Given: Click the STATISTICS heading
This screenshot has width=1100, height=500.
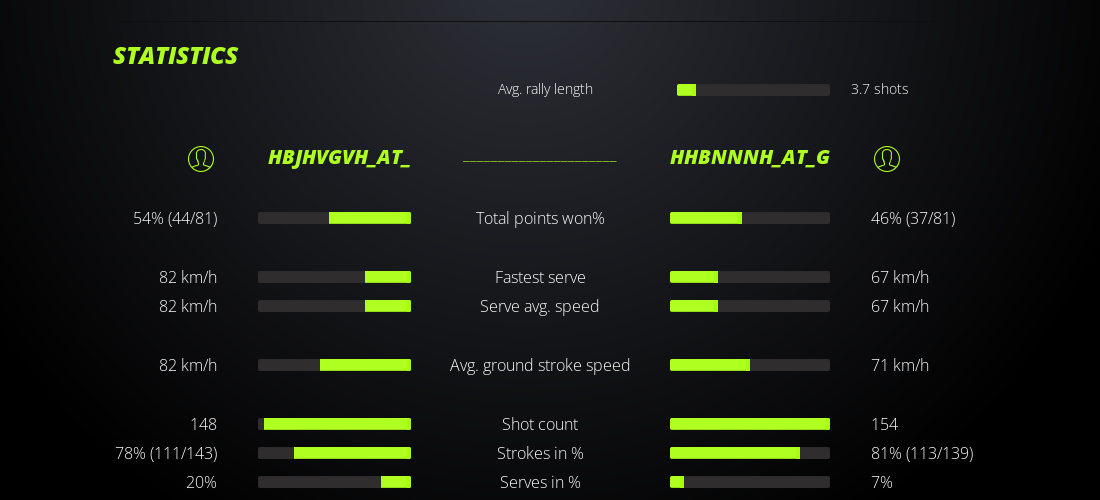Looking at the screenshot, I should pyautogui.click(x=175, y=56).
